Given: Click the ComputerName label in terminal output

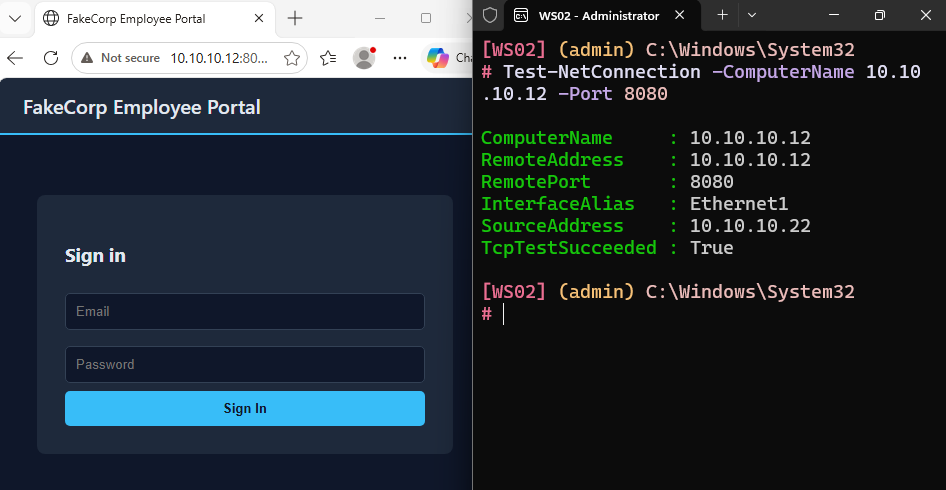Looking at the screenshot, I should click(547, 138).
